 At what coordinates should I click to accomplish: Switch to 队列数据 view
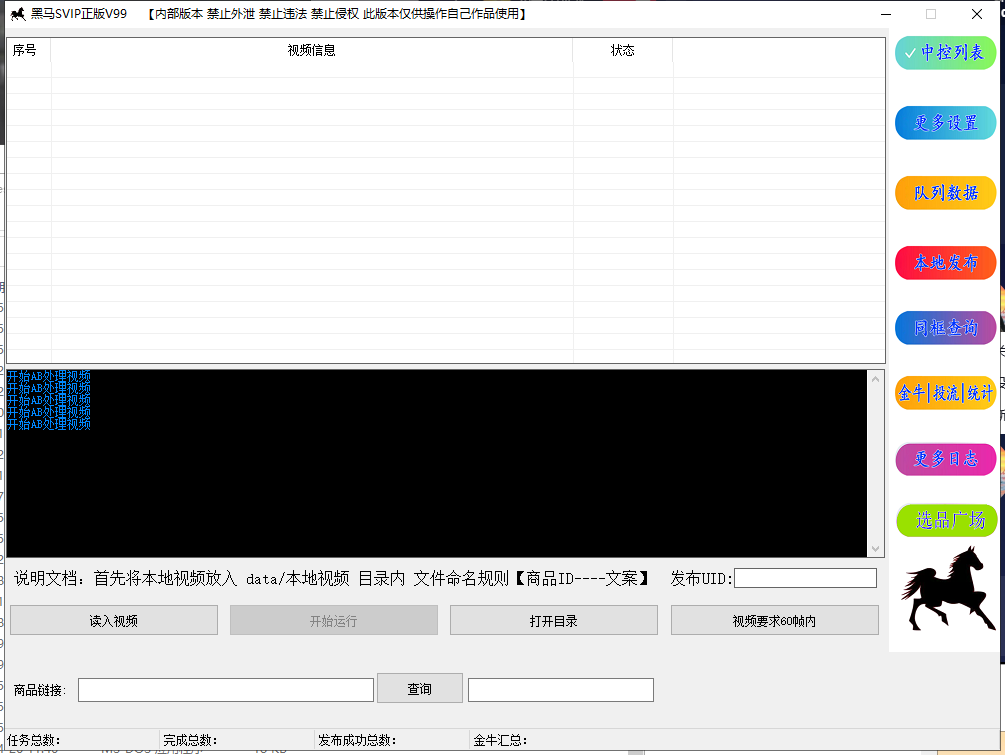(x=945, y=193)
